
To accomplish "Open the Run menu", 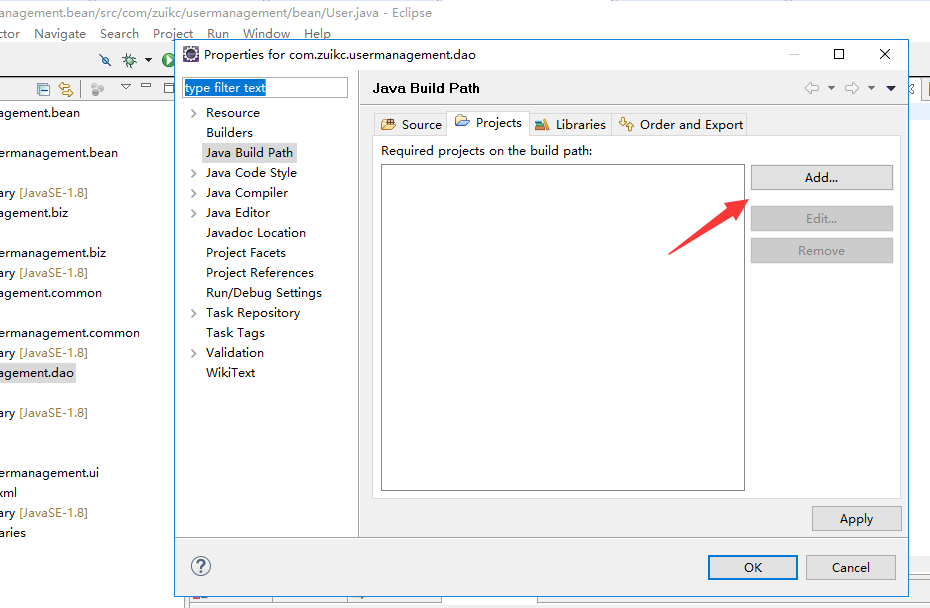I will click(x=218, y=34).
